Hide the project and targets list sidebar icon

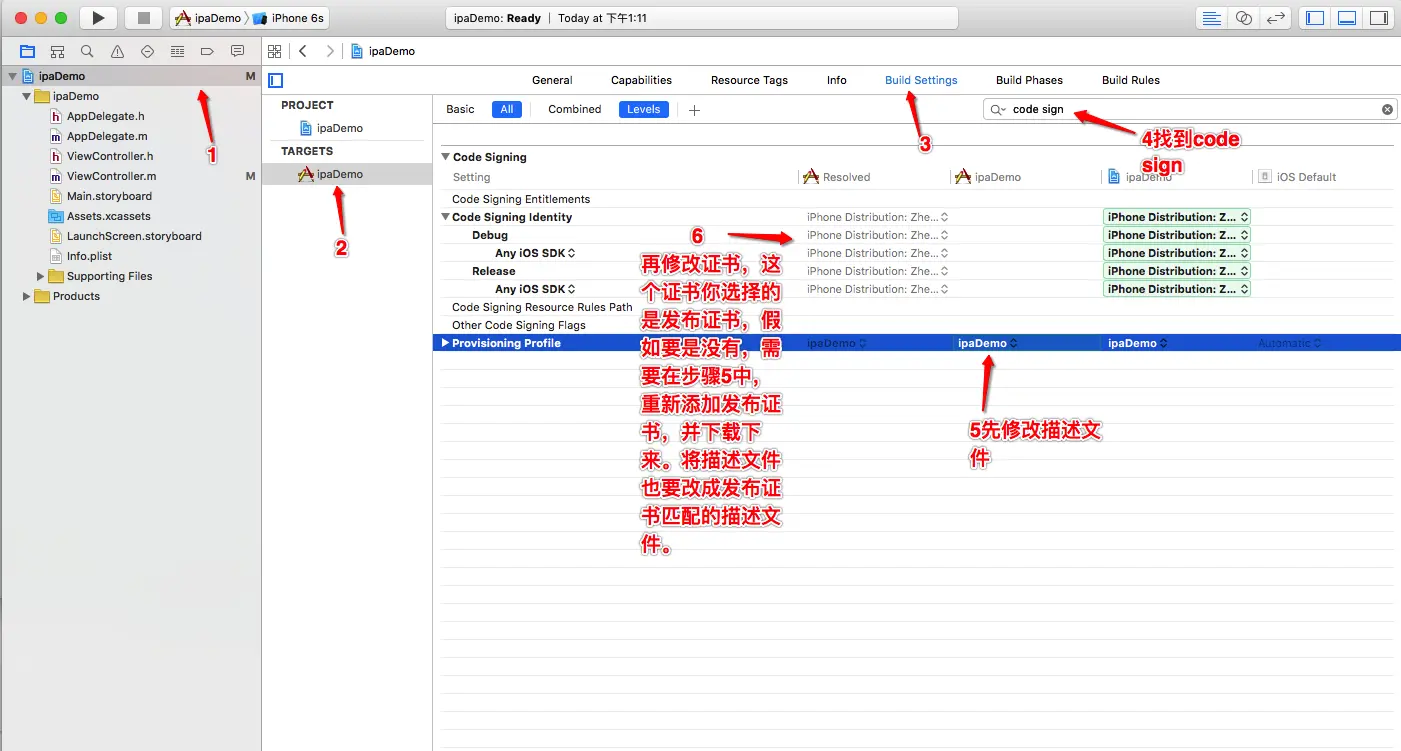[x=276, y=80]
